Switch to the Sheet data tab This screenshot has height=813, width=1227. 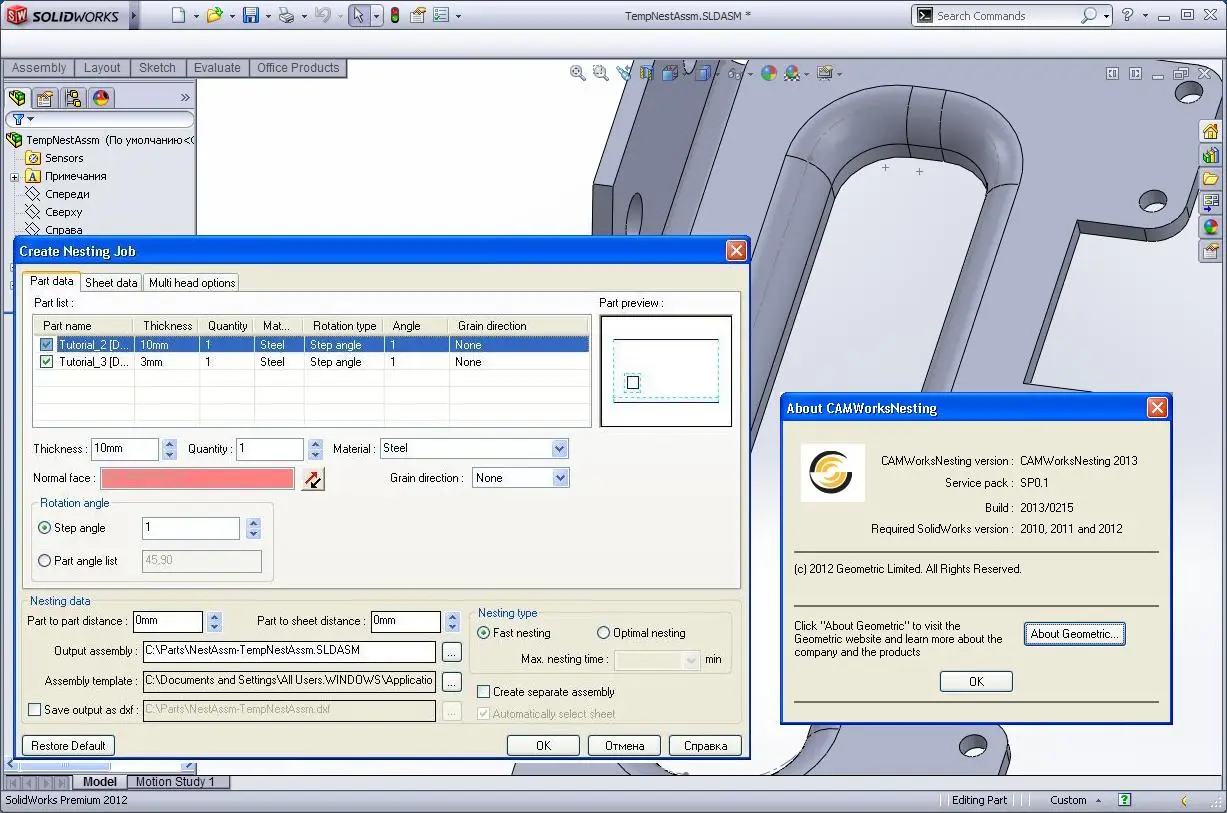pos(111,283)
